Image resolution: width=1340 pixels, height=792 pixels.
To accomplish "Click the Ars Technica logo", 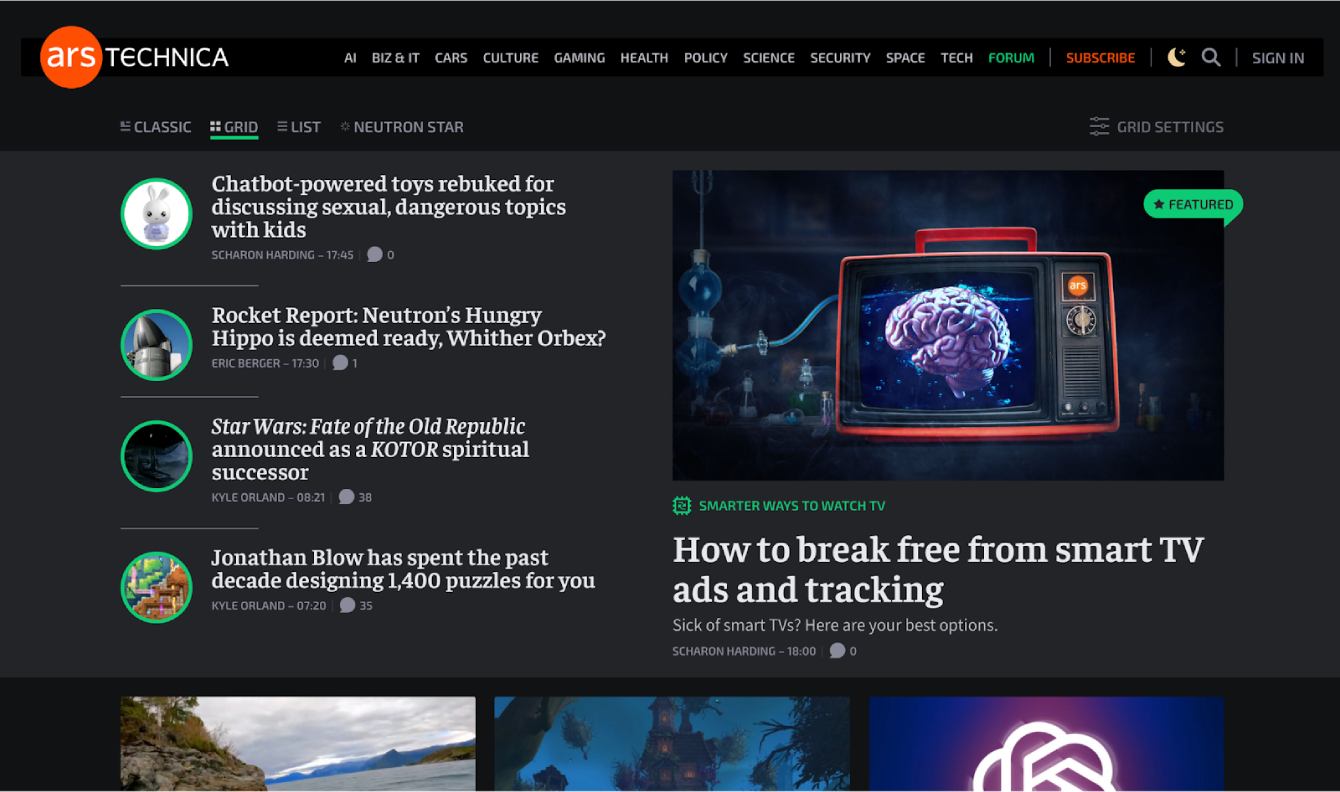I will pyautogui.click(x=134, y=57).
